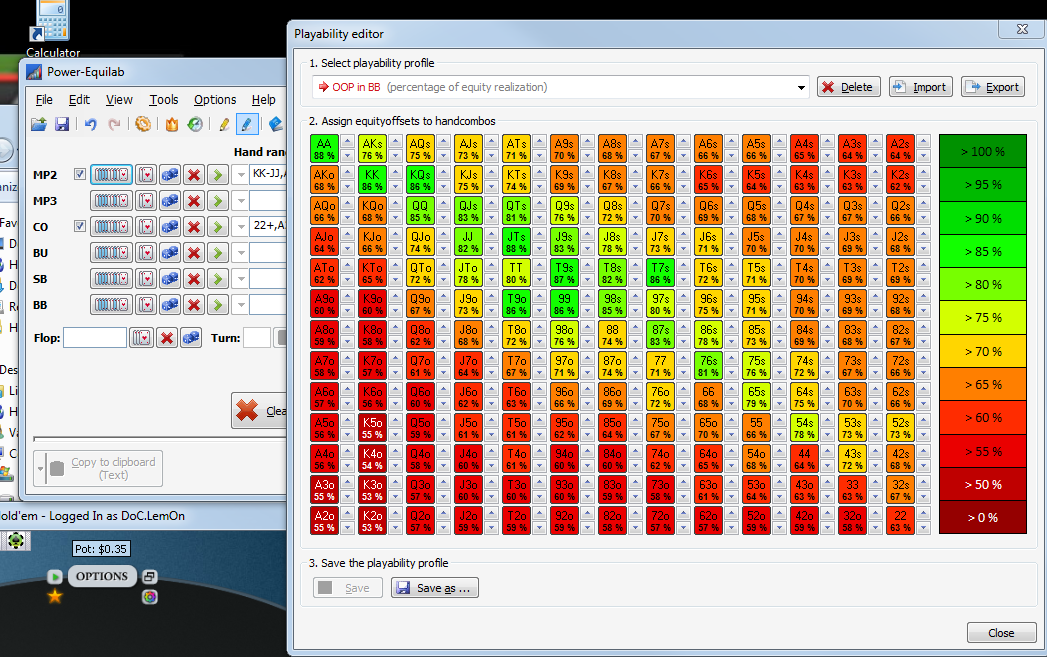Open BU hand range dropdown arrow
Screen dimensions: 1047x657
(x=241, y=253)
